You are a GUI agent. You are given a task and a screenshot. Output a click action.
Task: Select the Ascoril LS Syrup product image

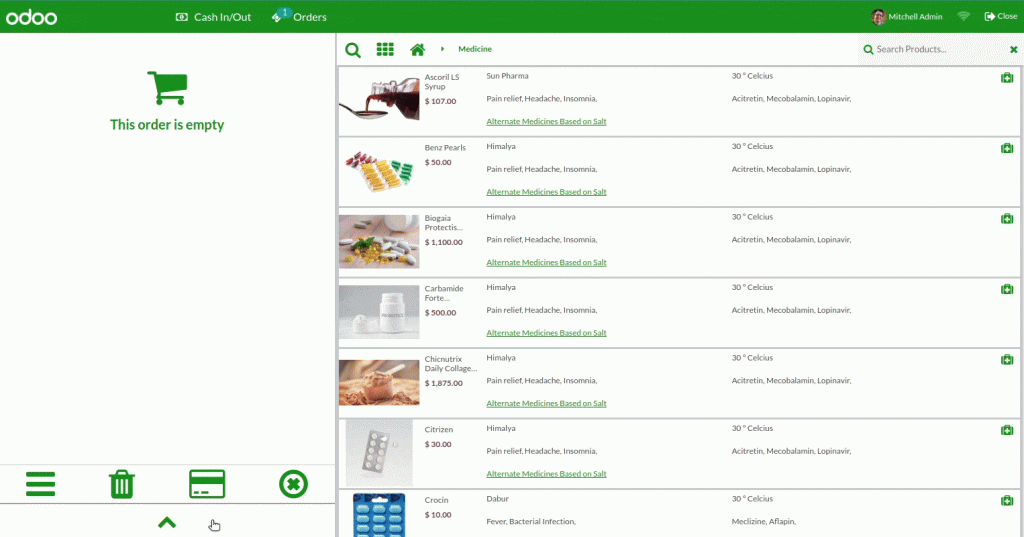point(379,99)
